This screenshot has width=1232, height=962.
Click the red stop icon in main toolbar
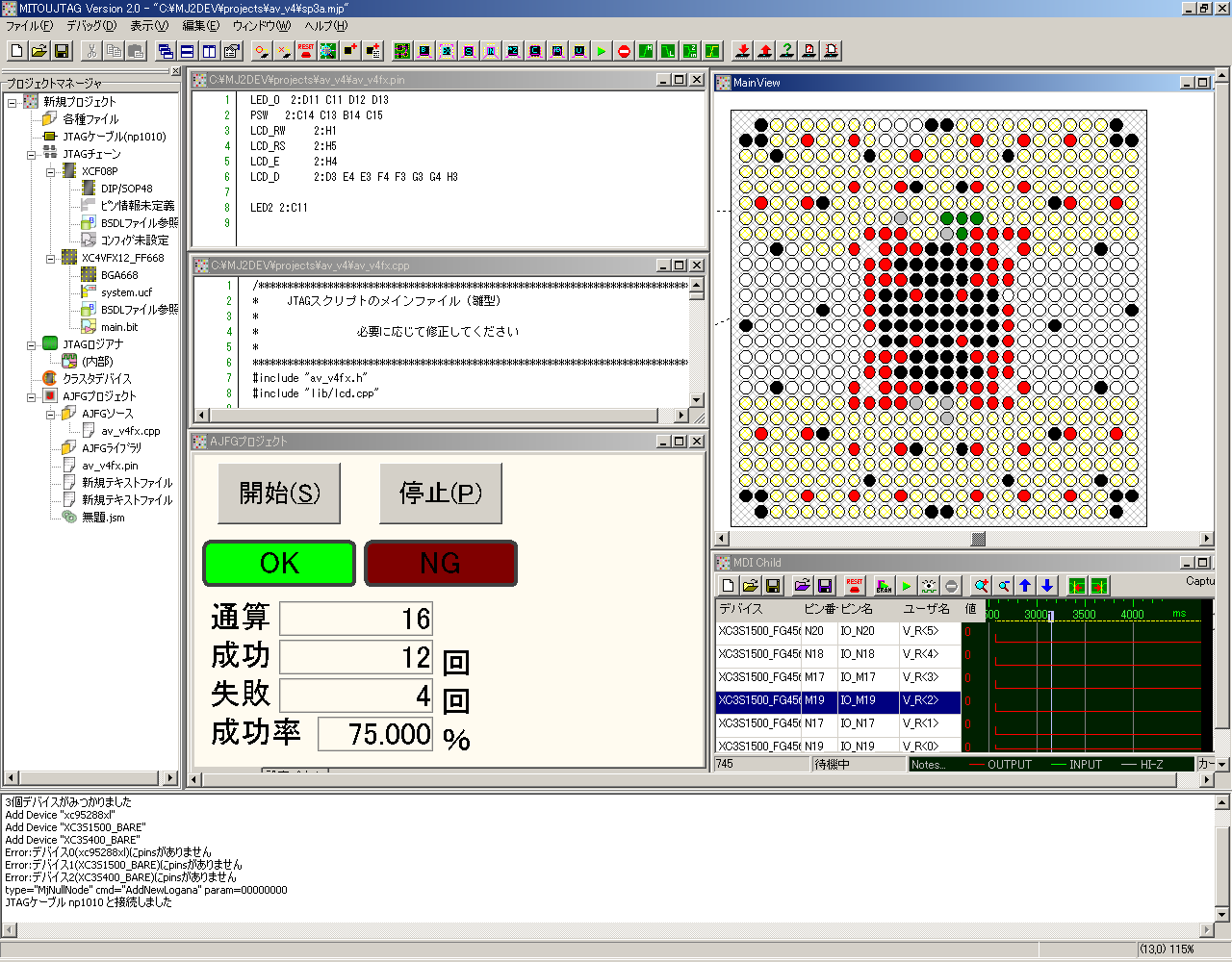click(624, 51)
